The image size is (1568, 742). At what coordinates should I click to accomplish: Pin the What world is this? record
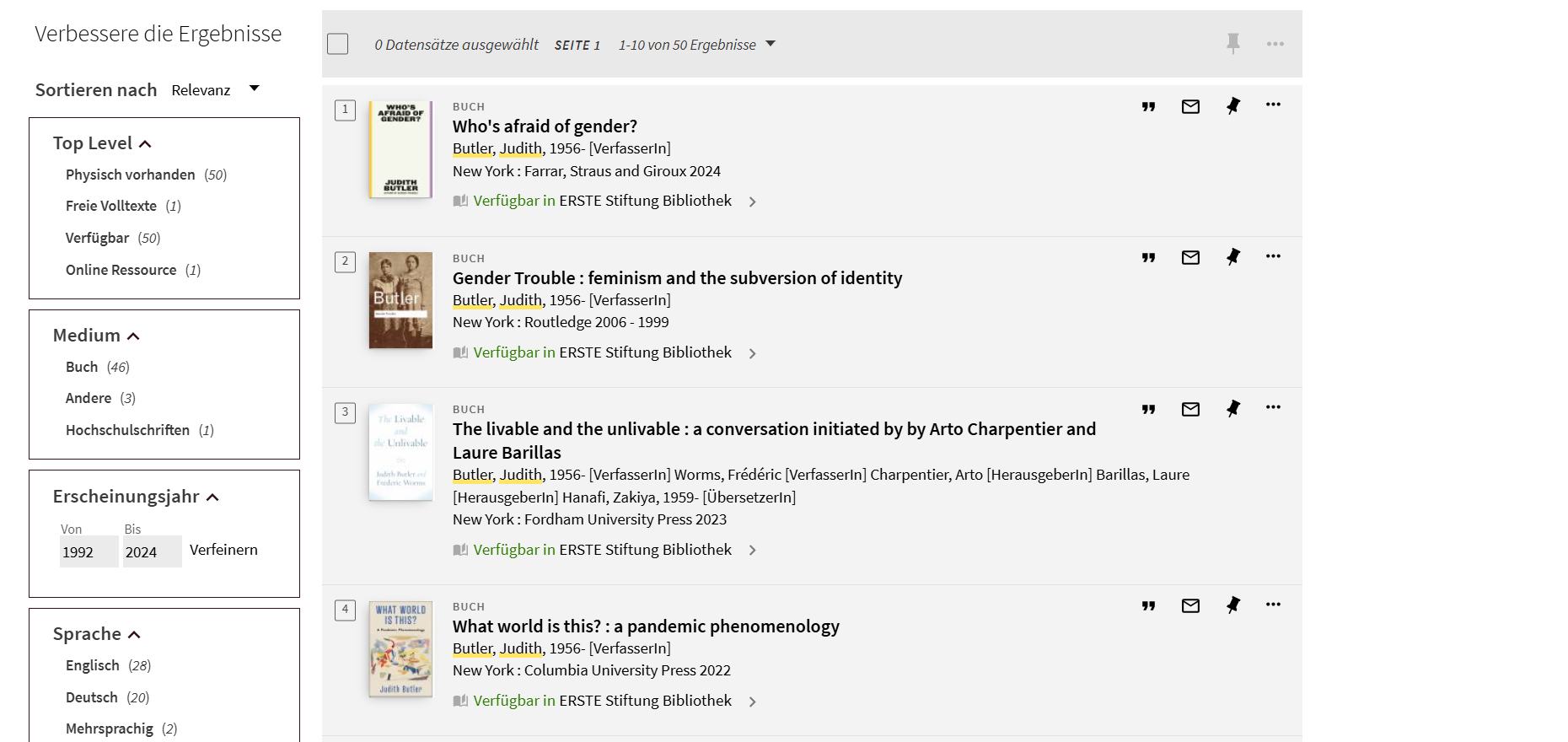[1233, 605]
